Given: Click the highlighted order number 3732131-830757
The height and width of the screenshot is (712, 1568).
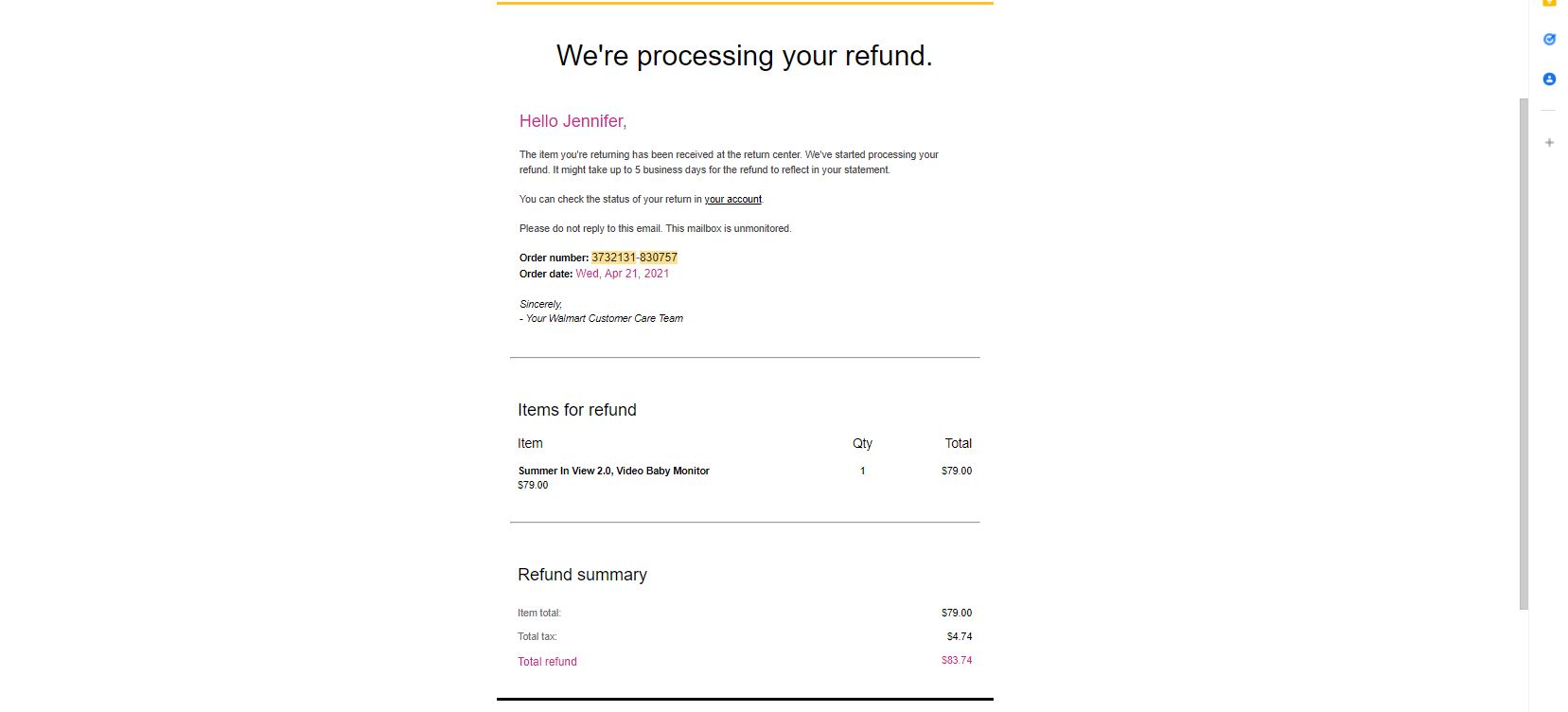Looking at the screenshot, I should (634, 258).
